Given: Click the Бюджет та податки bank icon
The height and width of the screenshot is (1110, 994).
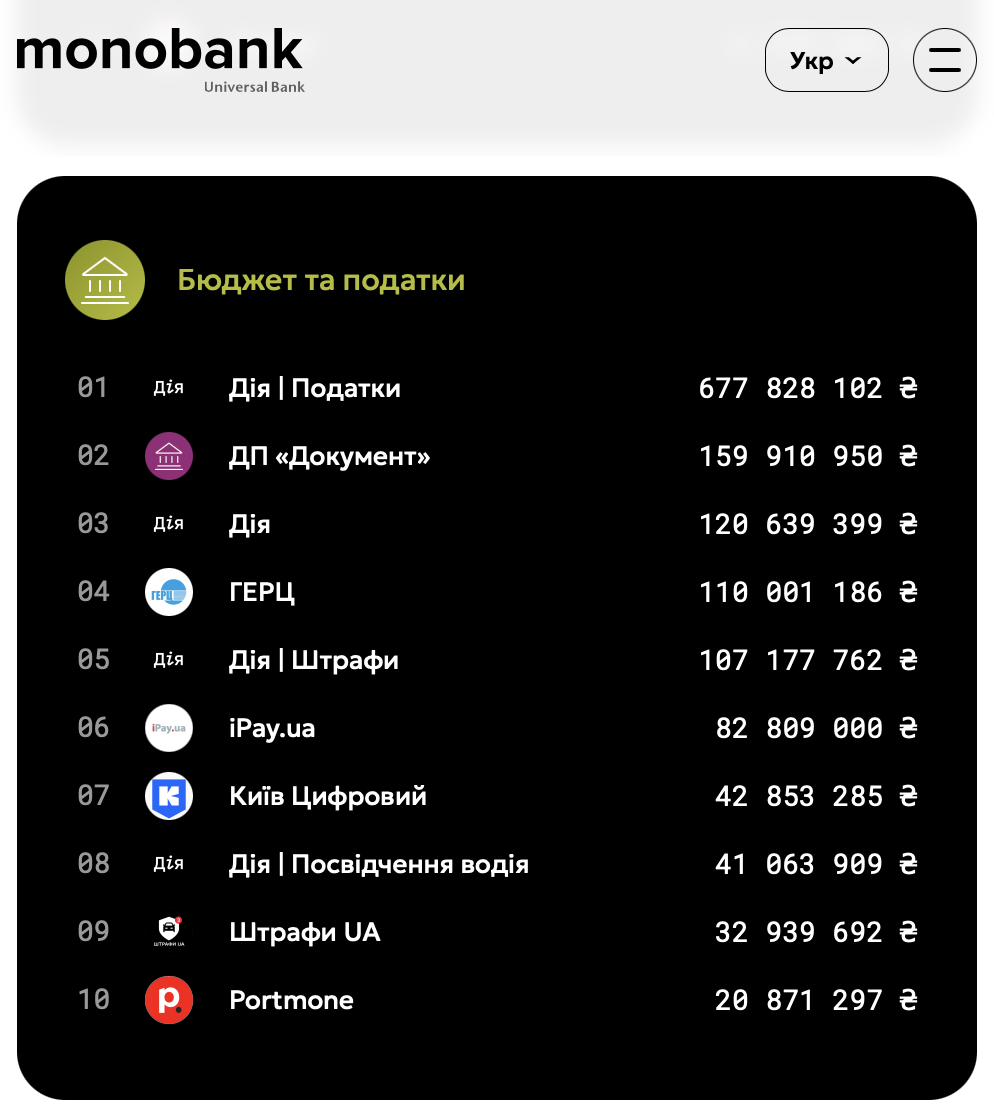Looking at the screenshot, I should click(x=105, y=280).
